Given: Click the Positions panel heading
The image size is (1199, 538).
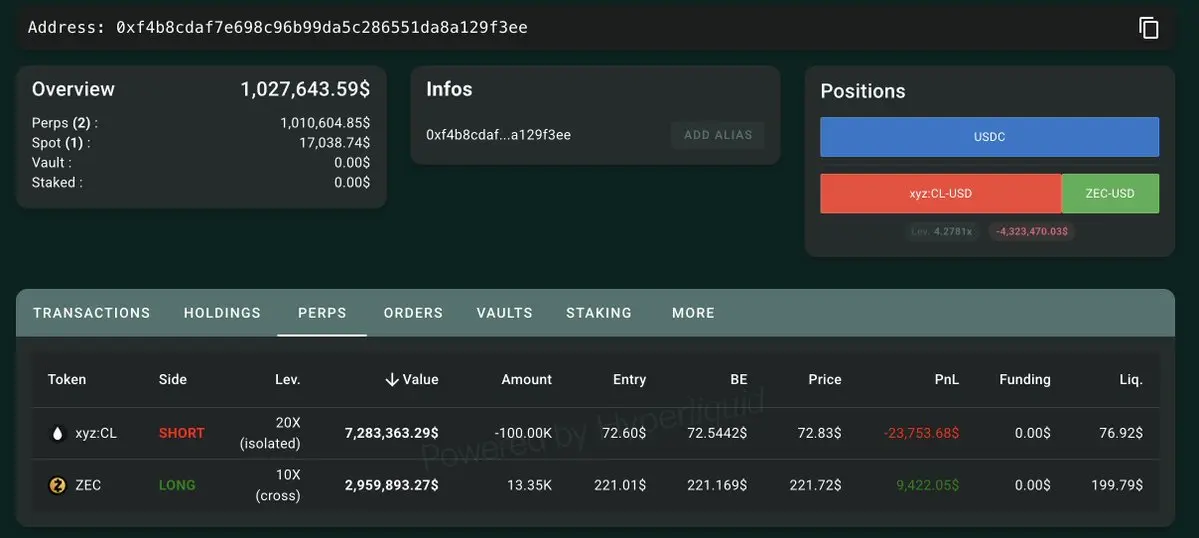Looking at the screenshot, I should click(863, 91).
